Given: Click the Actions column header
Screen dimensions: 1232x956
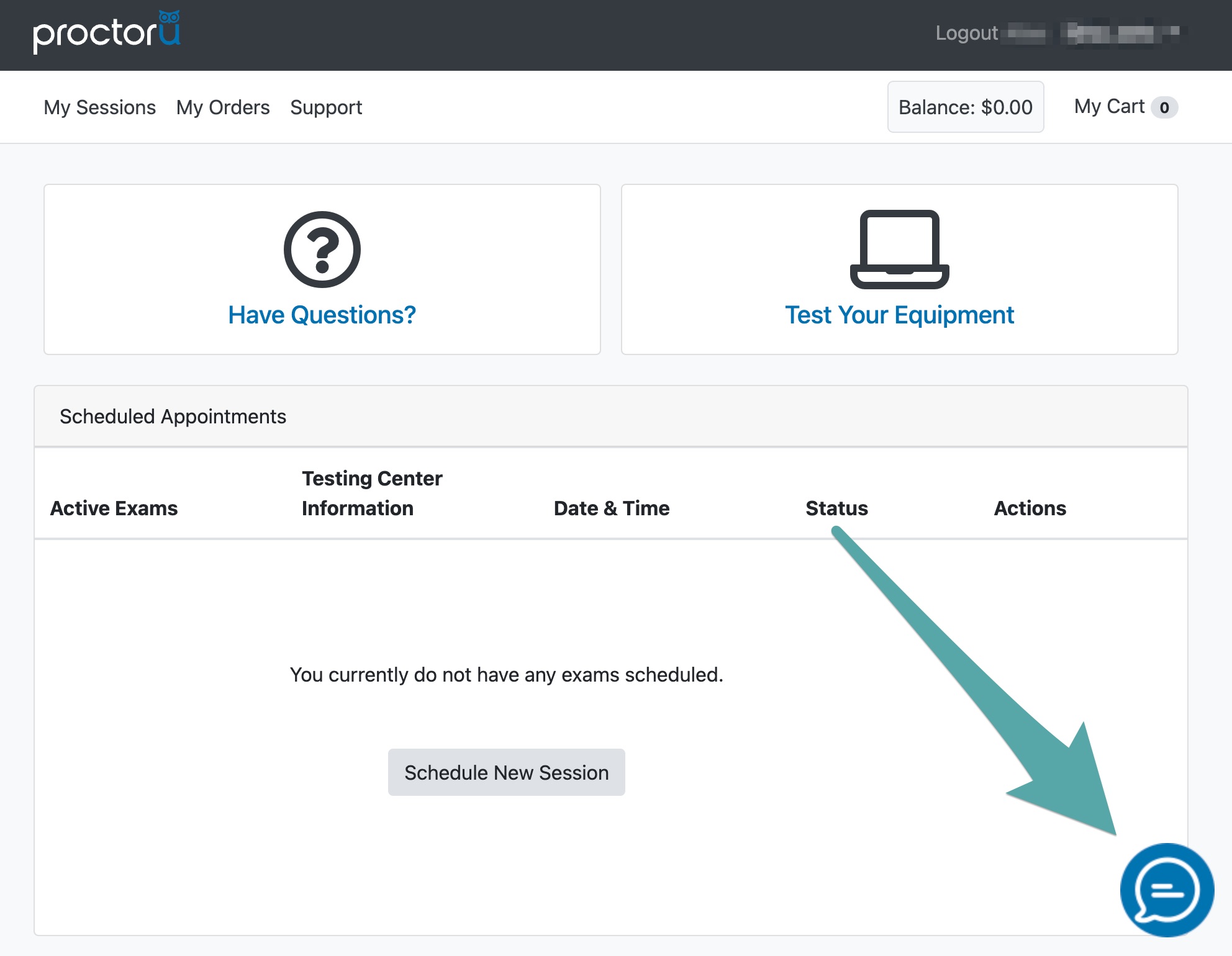Looking at the screenshot, I should (x=1030, y=508).
